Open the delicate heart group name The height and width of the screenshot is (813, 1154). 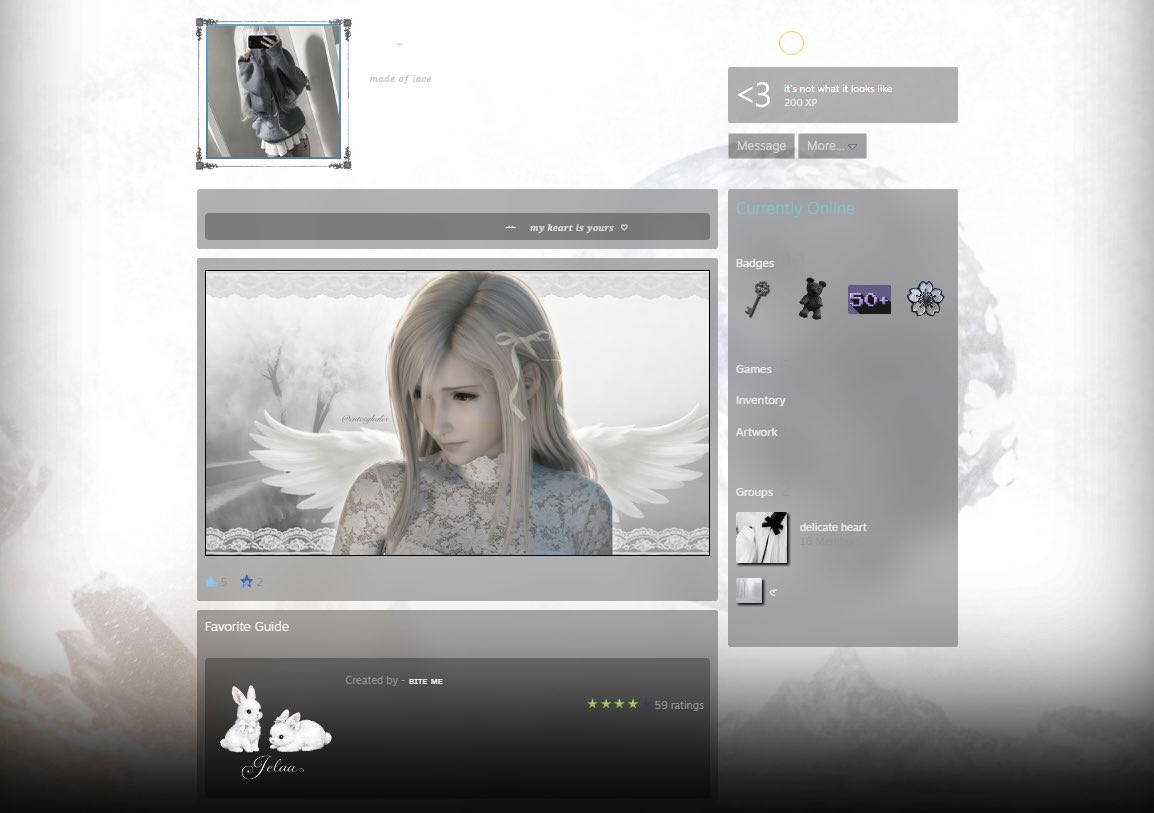[833, 527]
